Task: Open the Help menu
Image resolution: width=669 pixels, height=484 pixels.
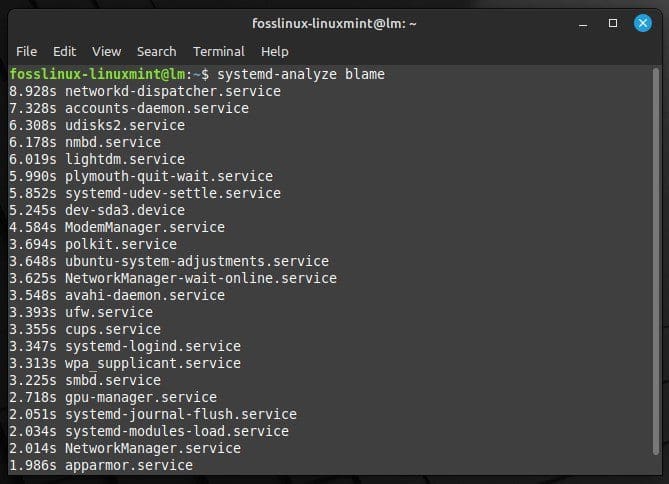Action: pyautogui.click(x=275, y=52)
